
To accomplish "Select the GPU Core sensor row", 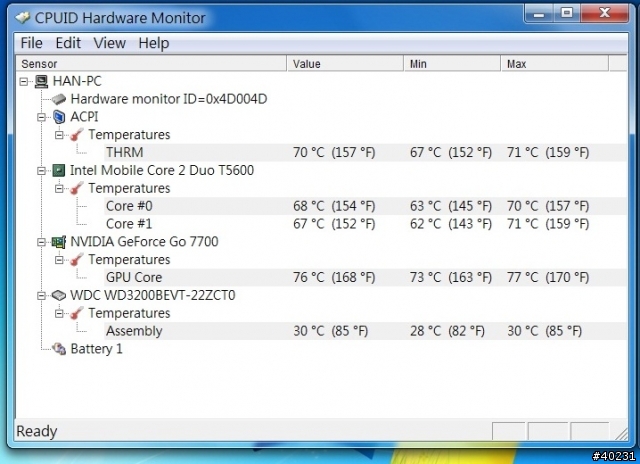I will click(x=365, y=277).
